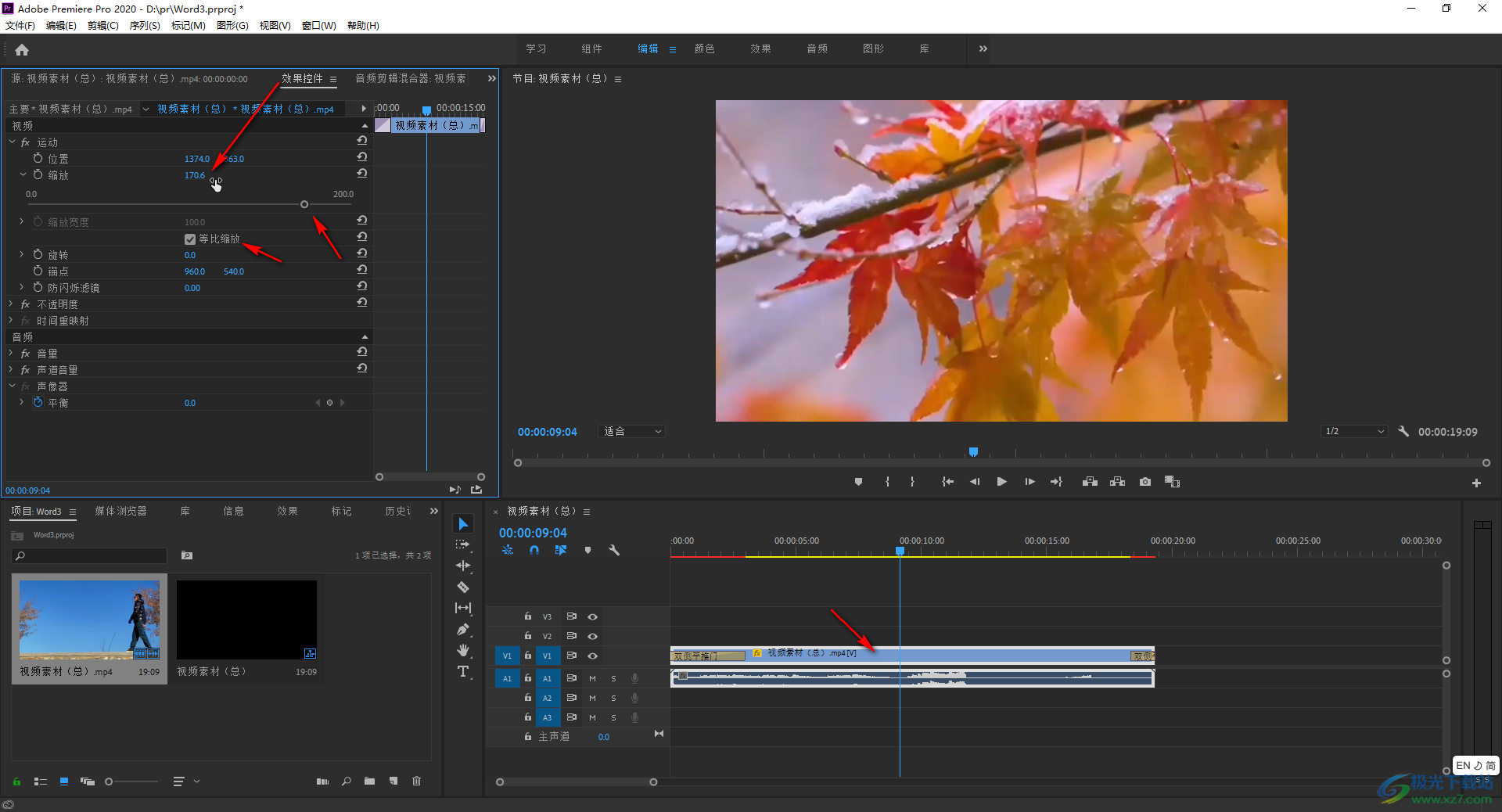Collapse the Motion effect group
Image resolution: width=1502 pixels, height=812 pixels.
[12, 142]
